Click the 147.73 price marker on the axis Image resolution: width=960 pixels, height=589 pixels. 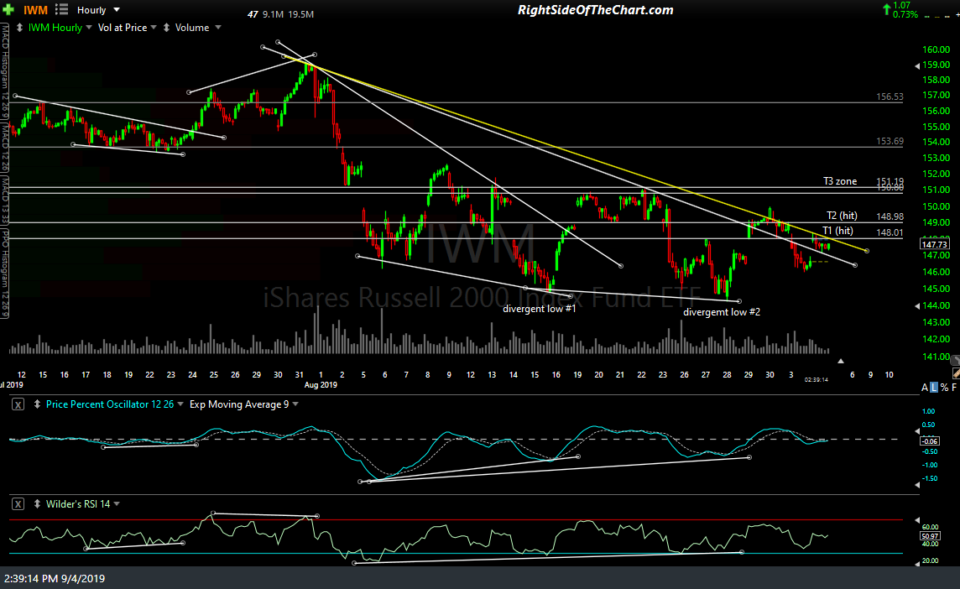934,243
